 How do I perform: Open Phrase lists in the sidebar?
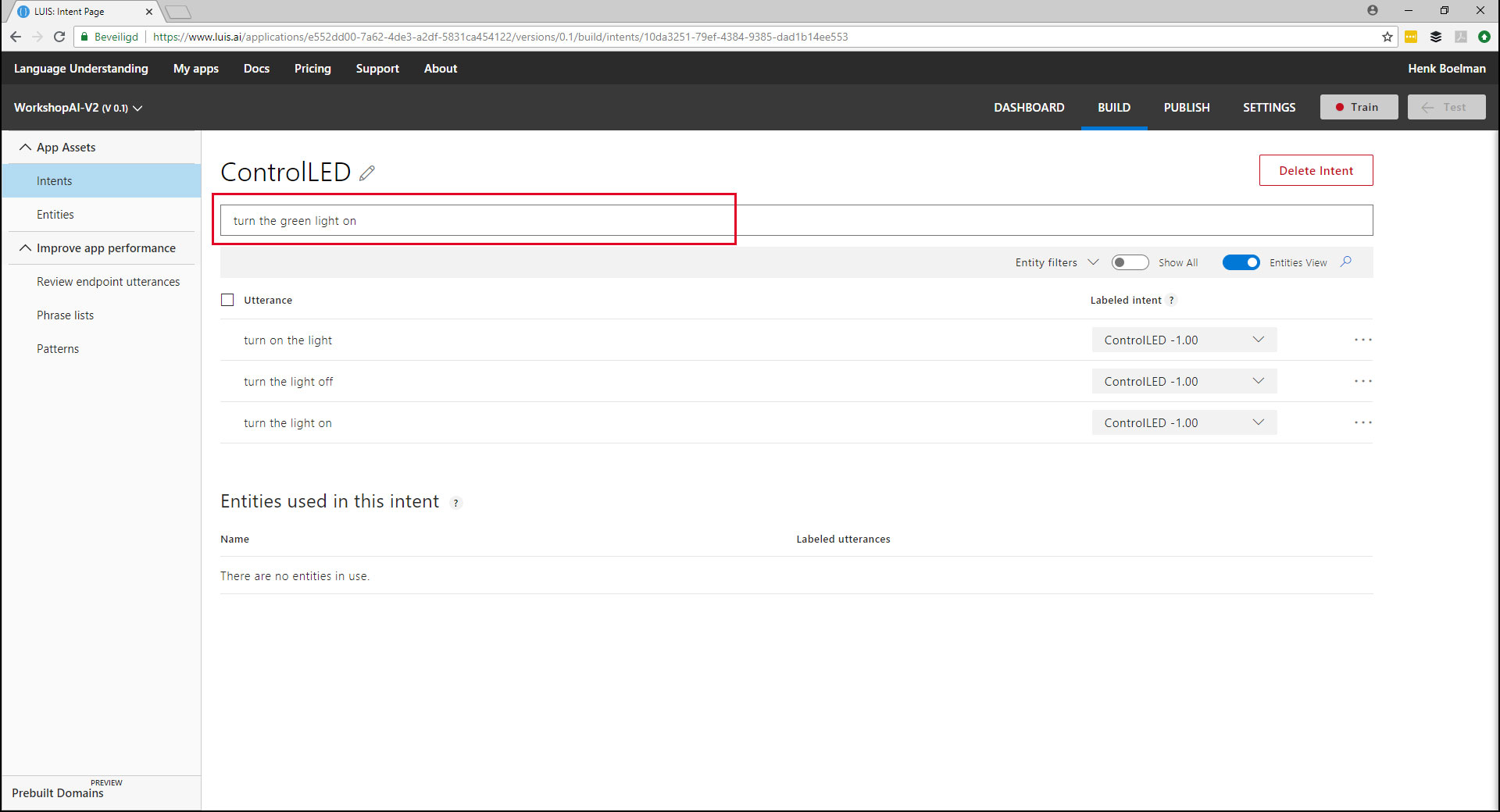(65, 315)
